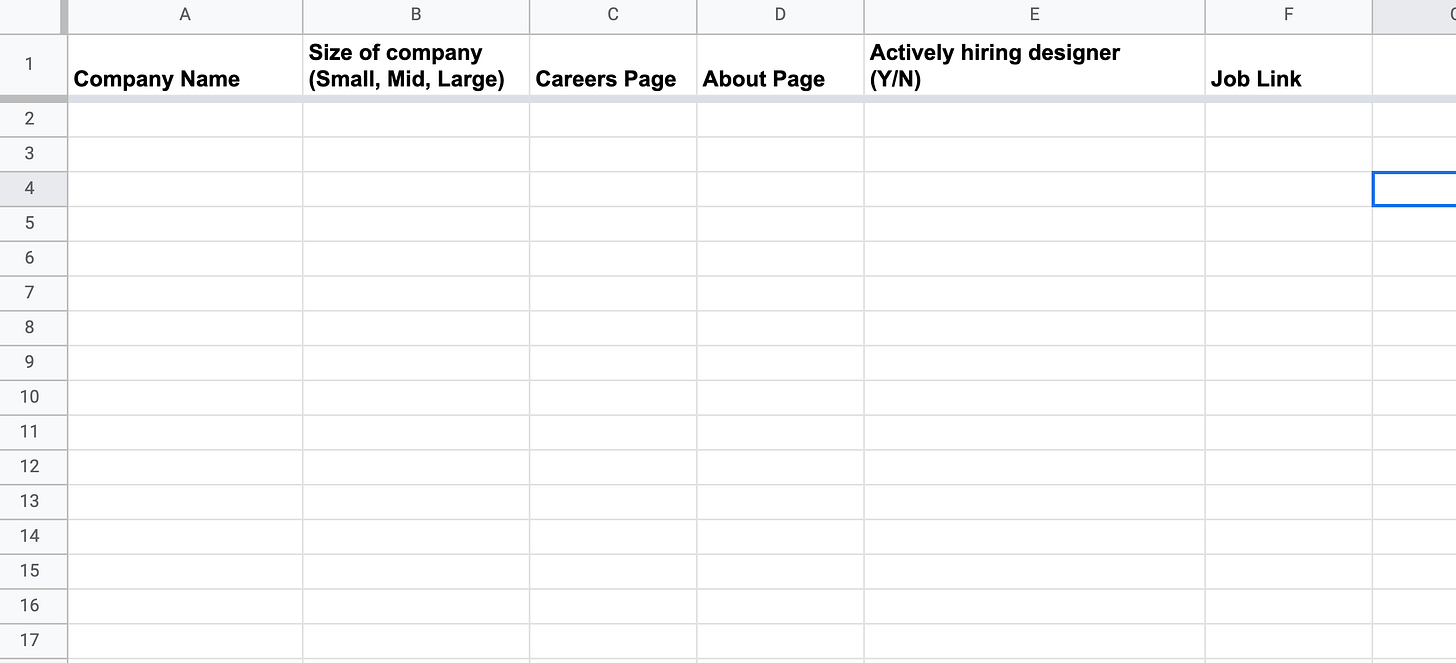Select column E via its header
This screenshot has width=1456, height=663.
pyautogui.click(x=1032, y=15)
